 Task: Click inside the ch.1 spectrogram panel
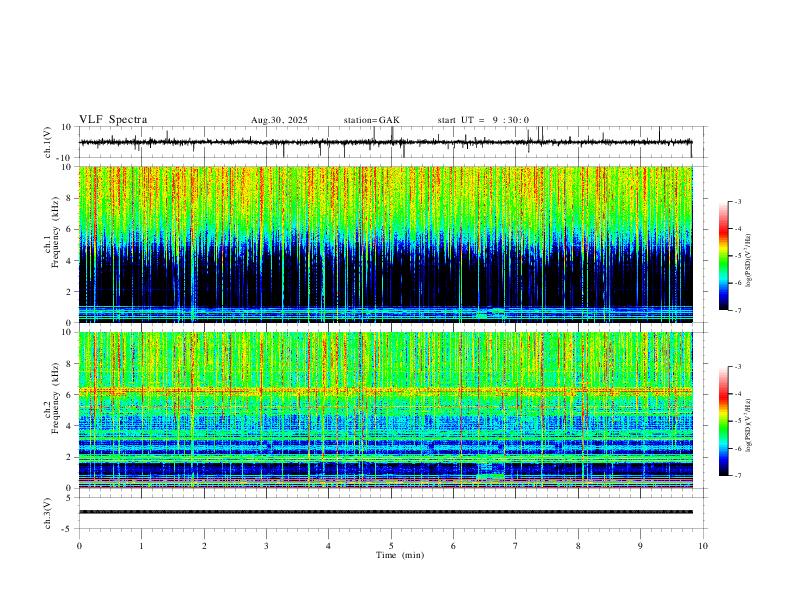385,244
